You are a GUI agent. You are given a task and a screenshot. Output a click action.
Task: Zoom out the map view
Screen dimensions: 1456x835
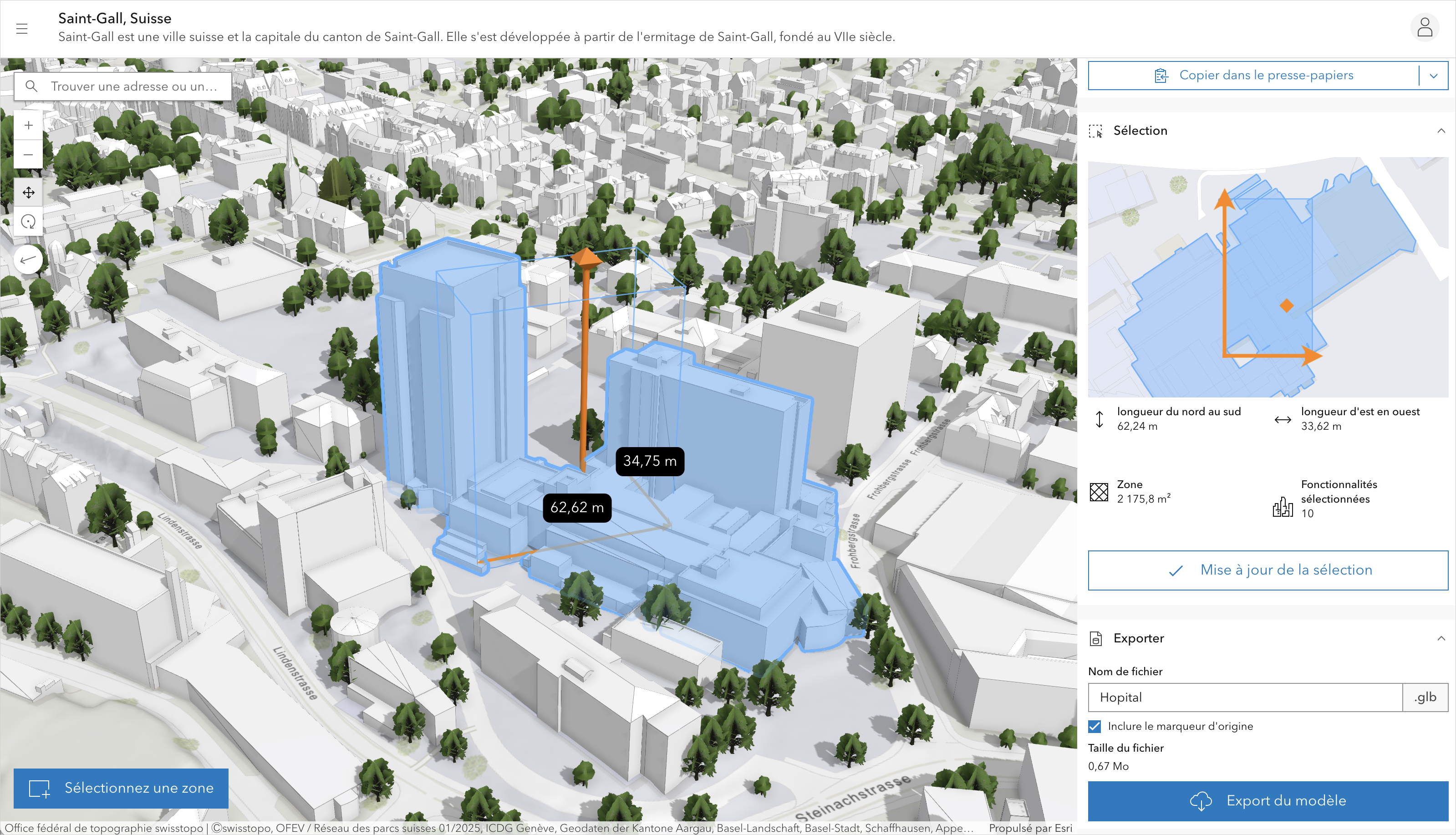[x=28, y=154]
